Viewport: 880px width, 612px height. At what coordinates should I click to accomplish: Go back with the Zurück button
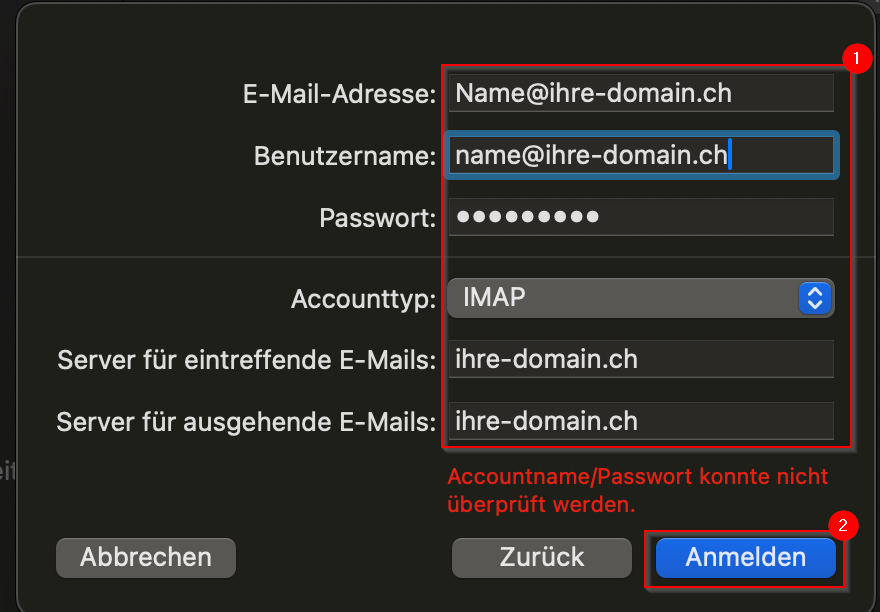pos(542,557)
